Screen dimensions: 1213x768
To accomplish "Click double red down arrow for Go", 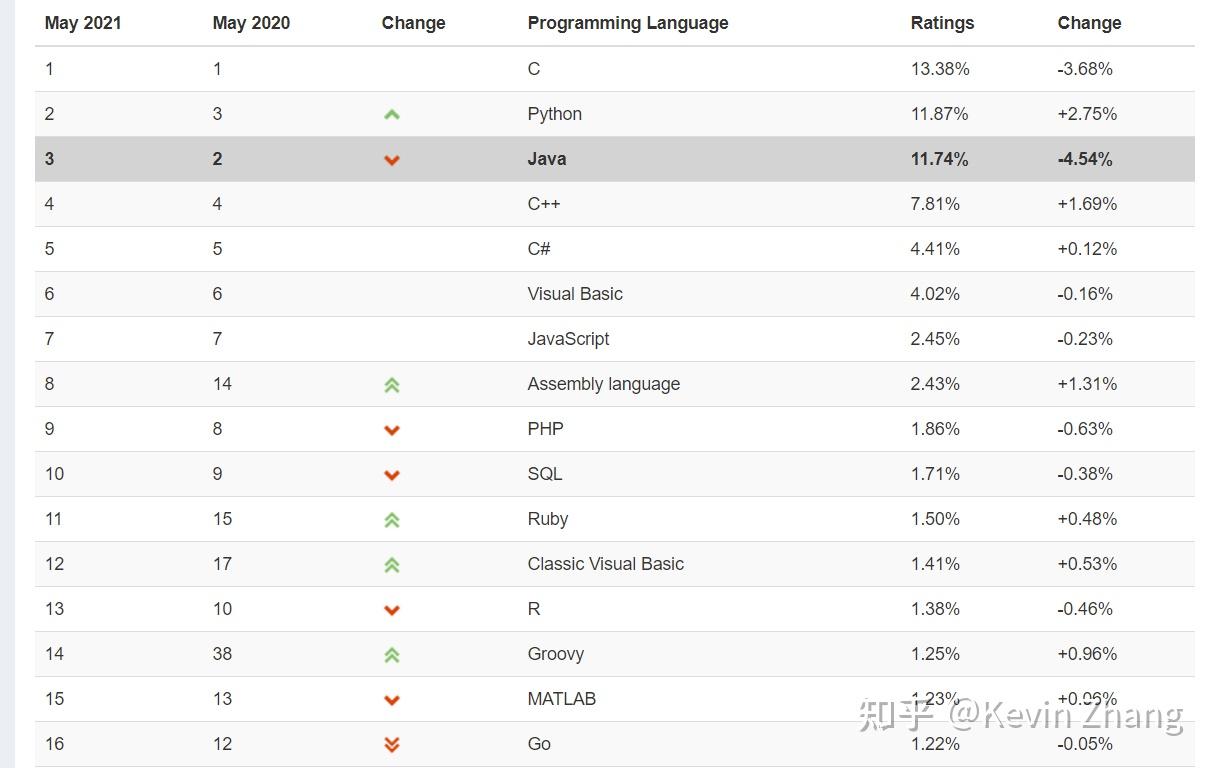I will (392, 745).
